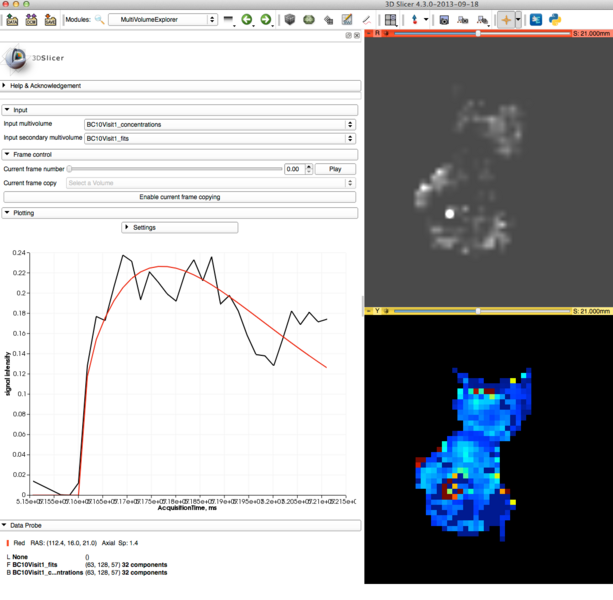Image resolution: width=613 pixels, height=600 pixels.
Task: Expand the plot Settings section
Action: [180, 227]
